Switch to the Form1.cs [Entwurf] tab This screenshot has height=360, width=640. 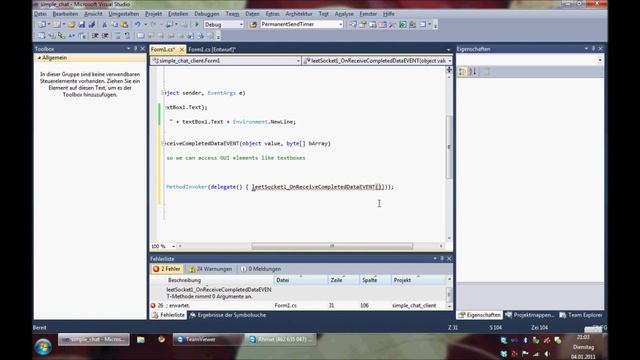click(x=212, y=49)
